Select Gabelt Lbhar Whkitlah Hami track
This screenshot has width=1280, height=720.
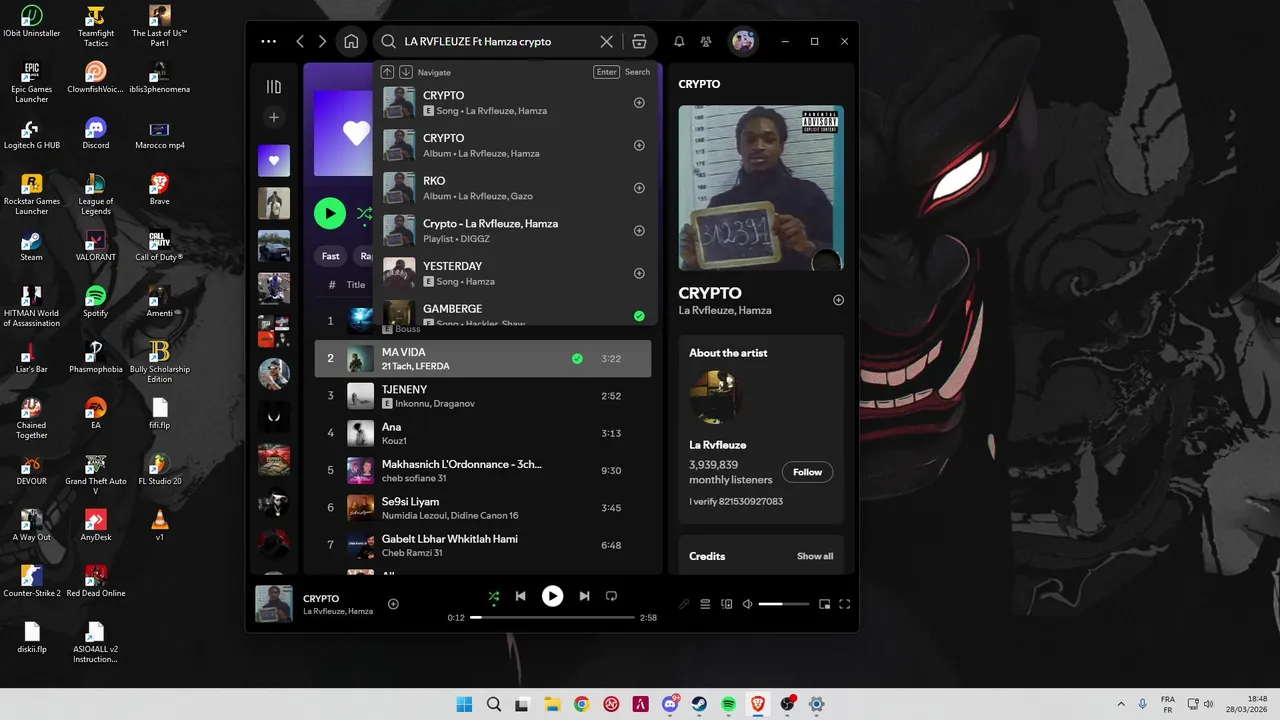click(483, 545)
